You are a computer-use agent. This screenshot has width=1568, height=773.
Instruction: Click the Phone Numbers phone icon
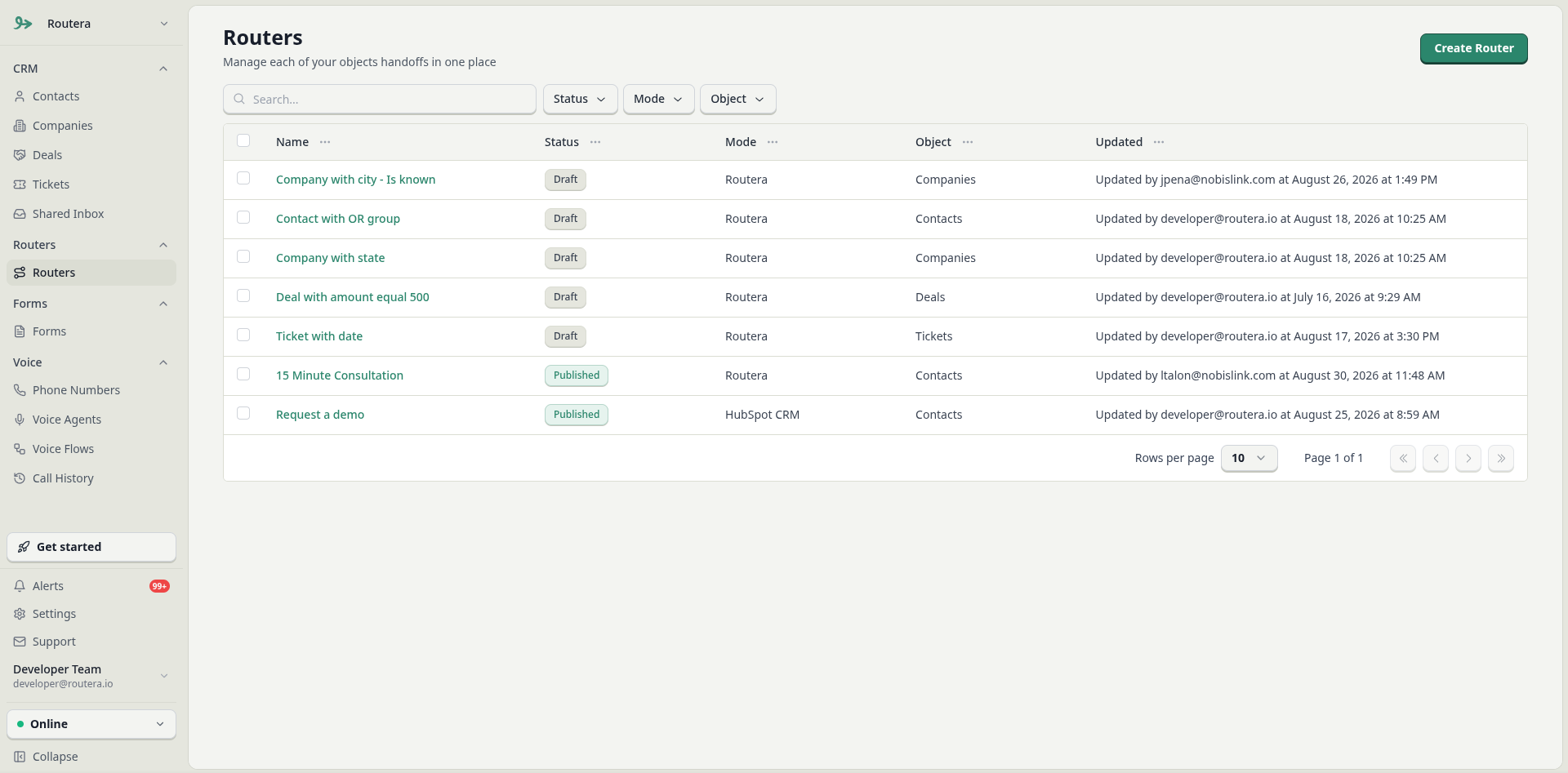tap(20, 390)
